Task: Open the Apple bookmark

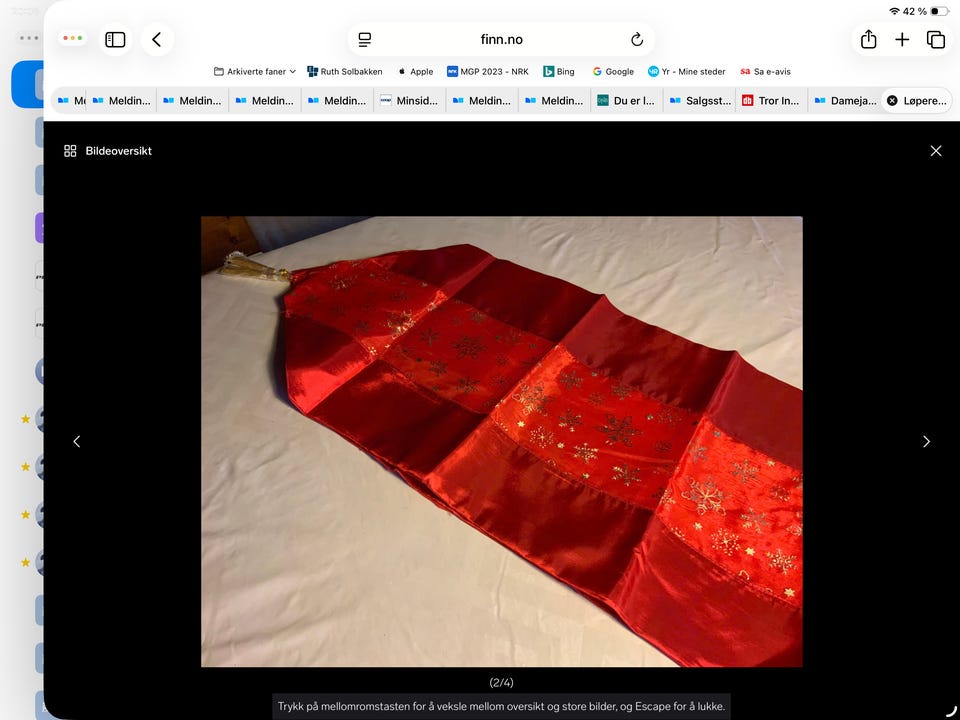Action: point(415,72)
